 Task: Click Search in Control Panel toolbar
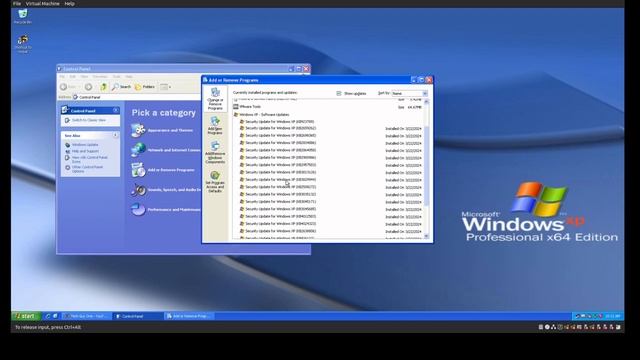(122, 87)
